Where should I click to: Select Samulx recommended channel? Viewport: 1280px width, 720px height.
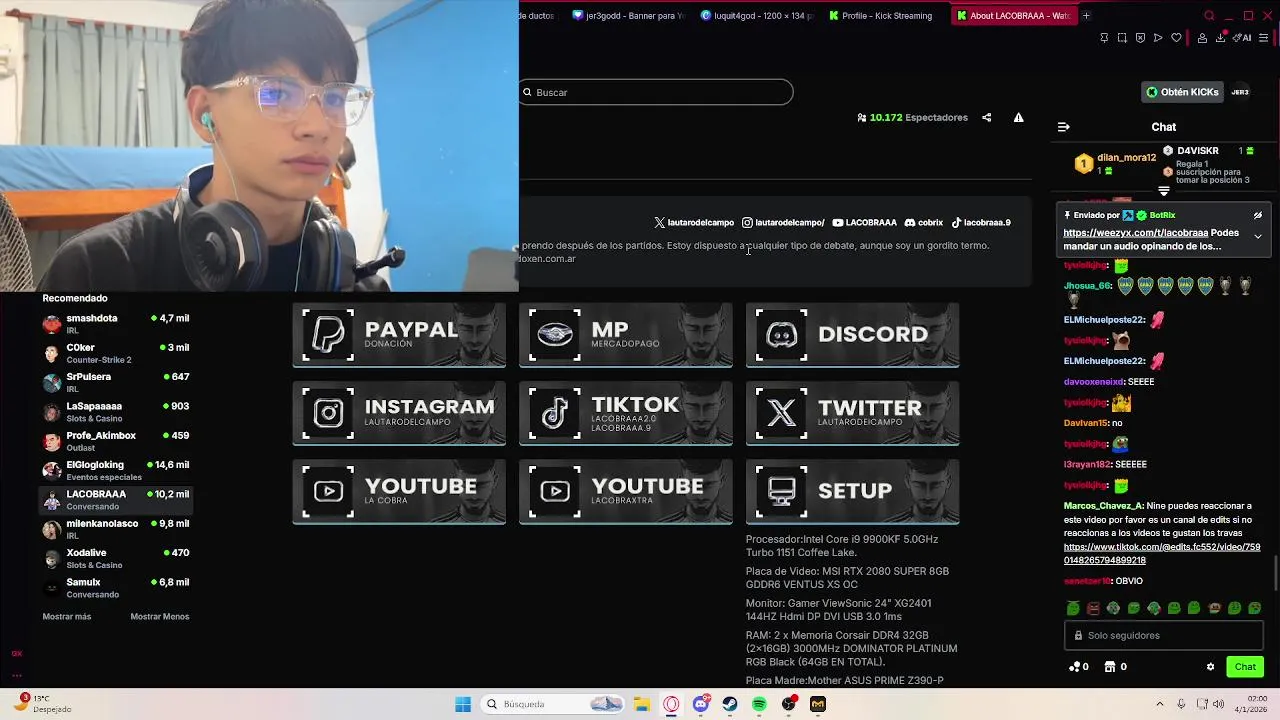(x=116, y=587)
